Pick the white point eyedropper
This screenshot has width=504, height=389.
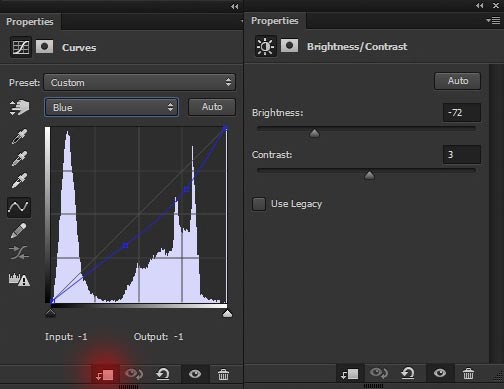point(19,181)
